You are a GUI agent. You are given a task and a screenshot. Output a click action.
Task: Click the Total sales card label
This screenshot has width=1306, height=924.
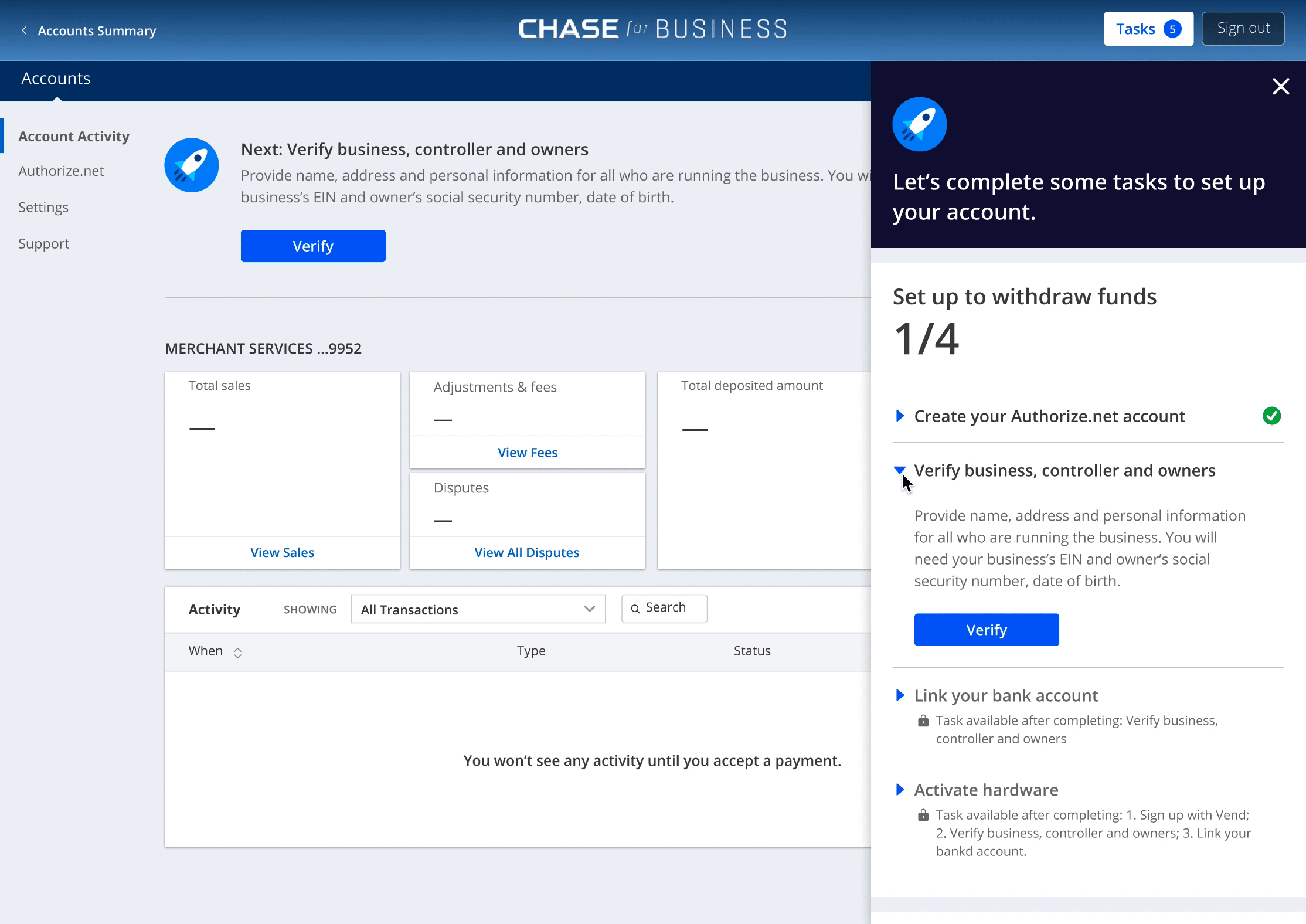219,386
